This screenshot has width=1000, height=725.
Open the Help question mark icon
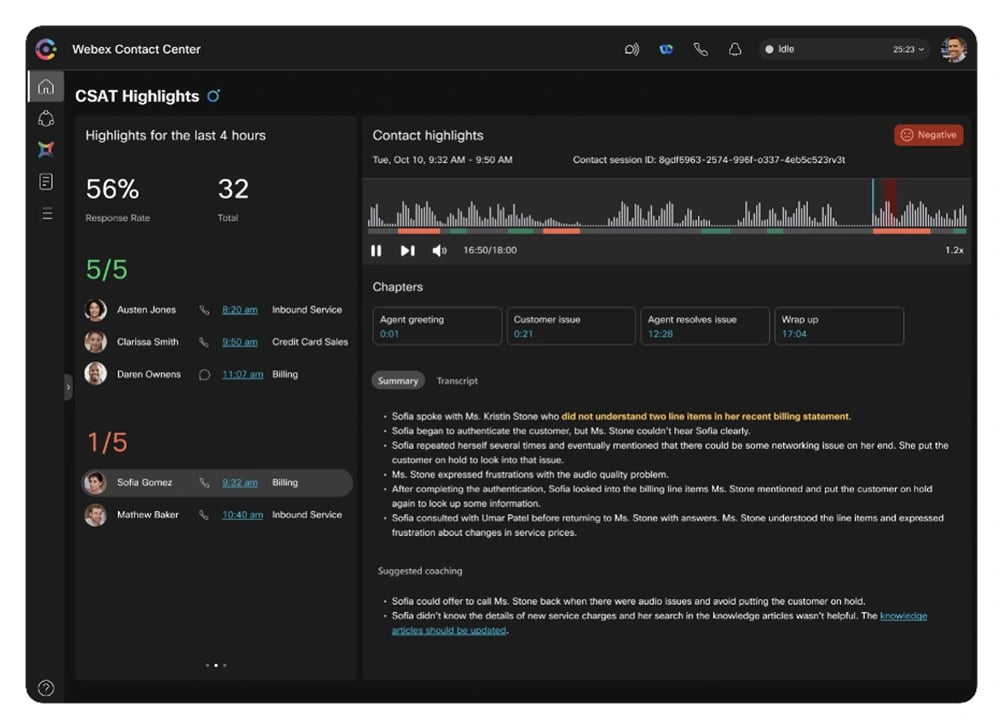click(46, 688)
